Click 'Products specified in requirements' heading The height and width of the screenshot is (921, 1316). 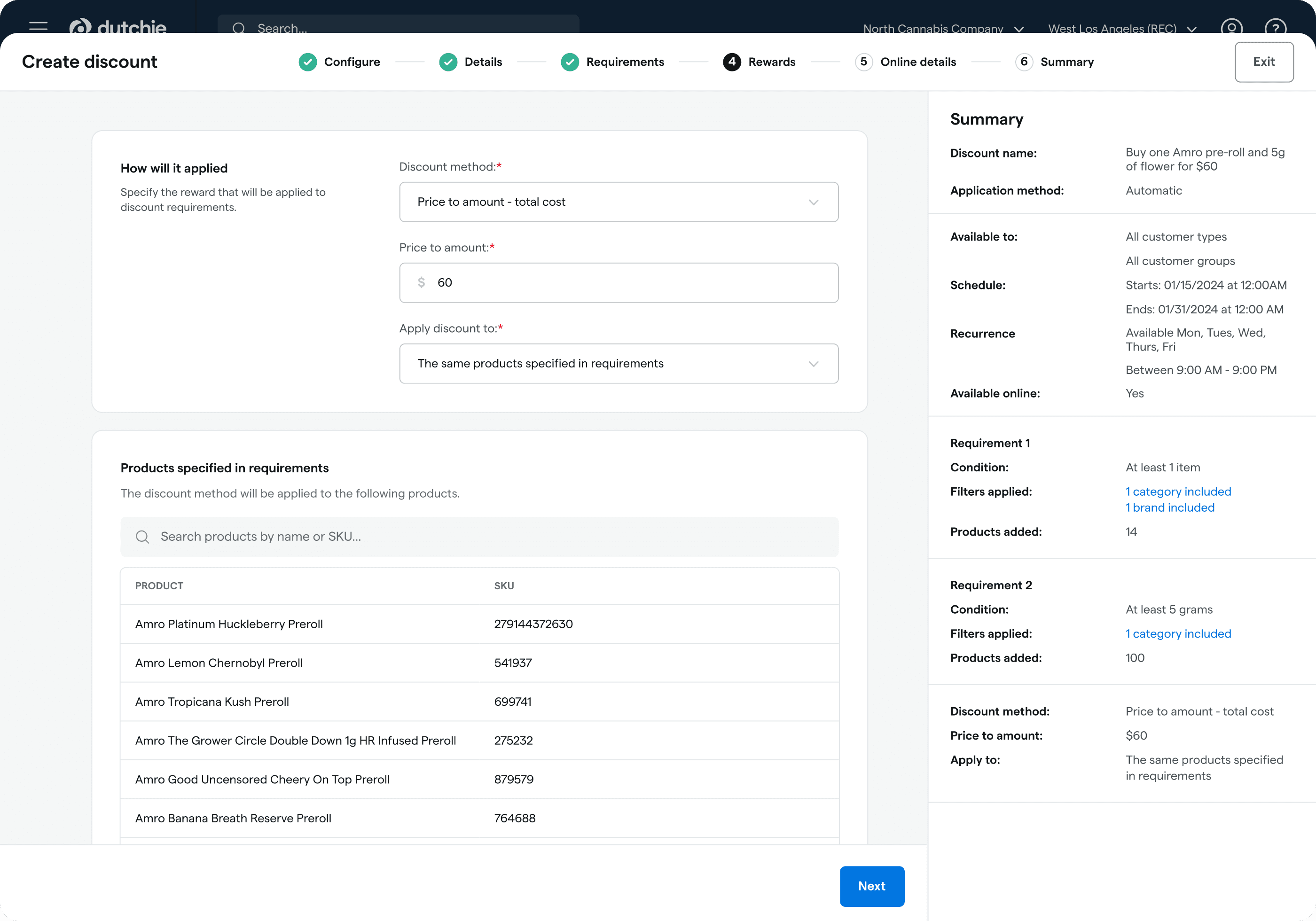tap(224, 468)
